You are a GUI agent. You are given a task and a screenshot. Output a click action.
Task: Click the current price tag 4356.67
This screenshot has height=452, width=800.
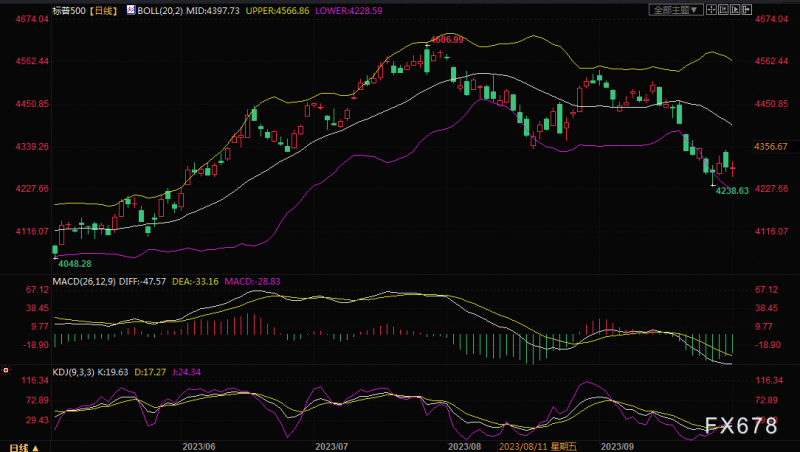(771, 146)
